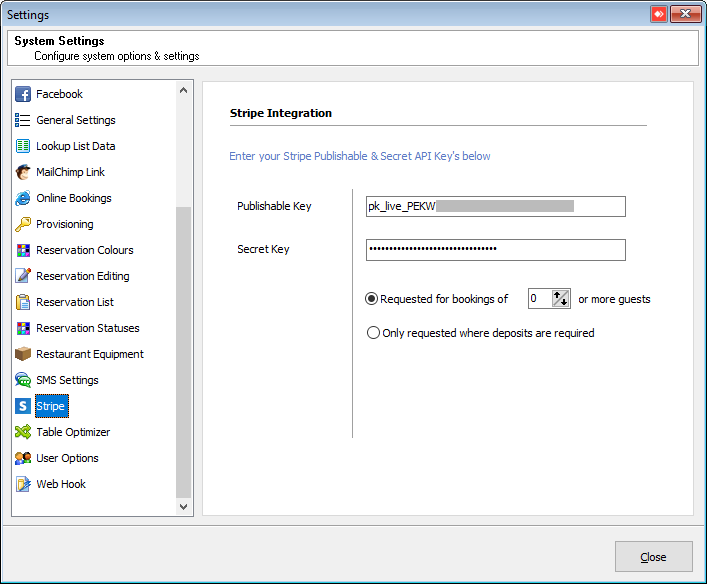
Task: Select Provisioning in the settings list
Action: pos(64,224)
